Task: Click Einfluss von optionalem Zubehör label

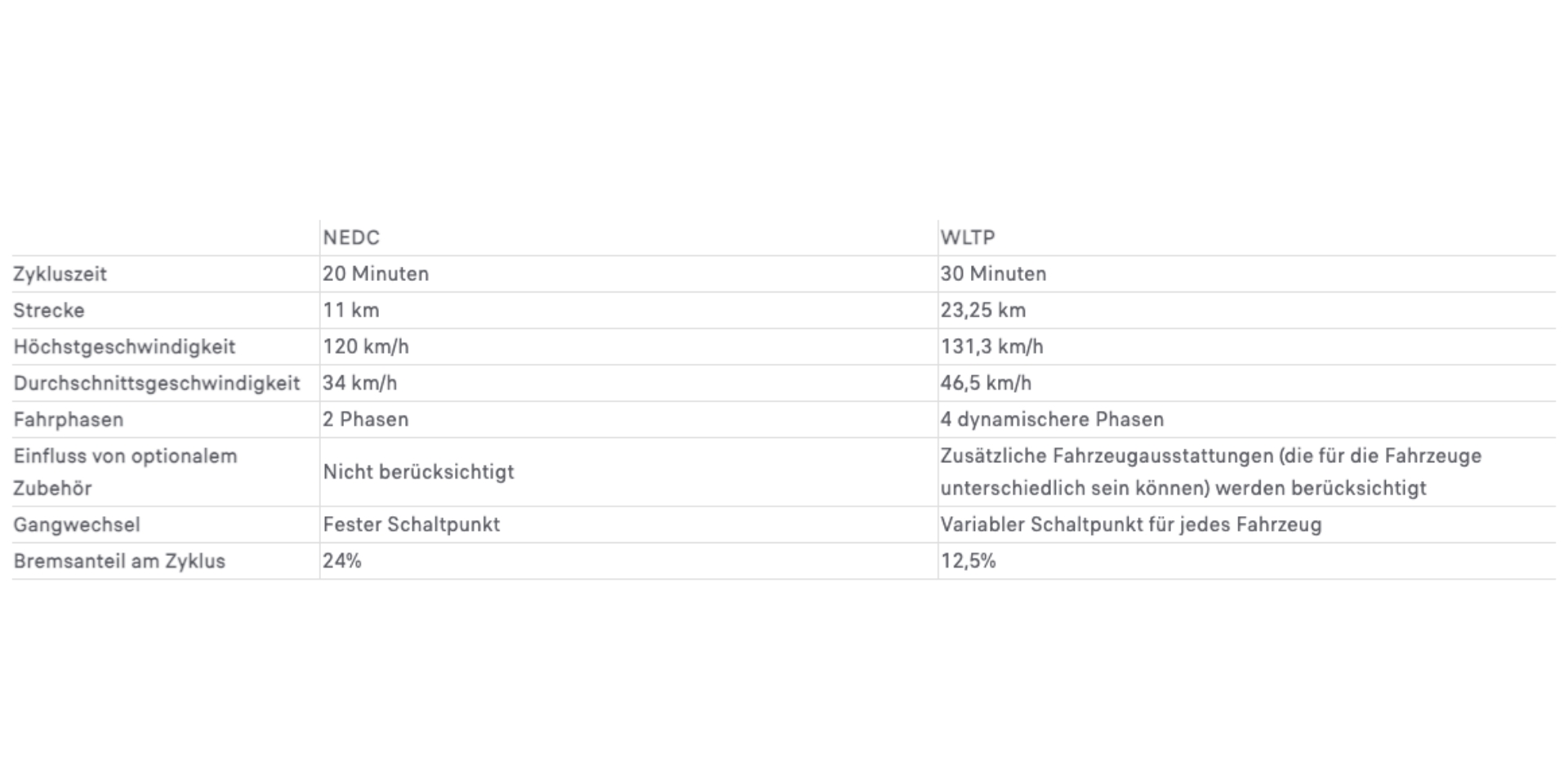Action: (125, 472)
